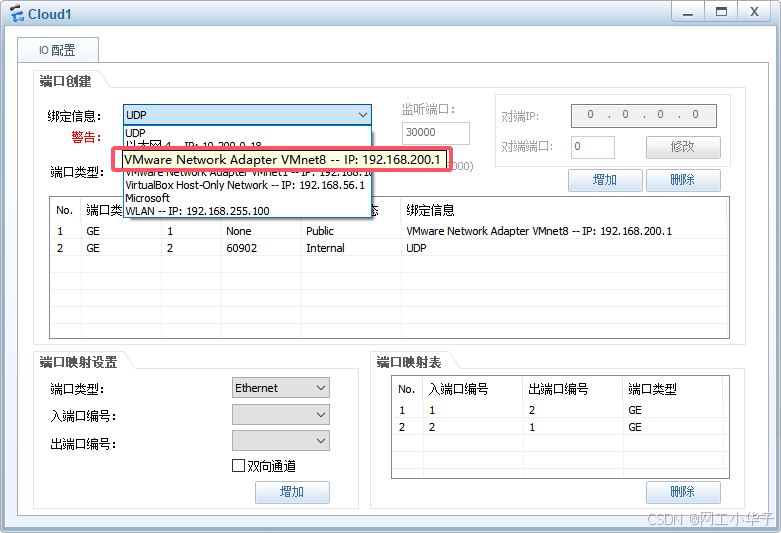Click the 60902 cell in port table
The height and width of the screenshot is (533, 781).
[242, 248]
